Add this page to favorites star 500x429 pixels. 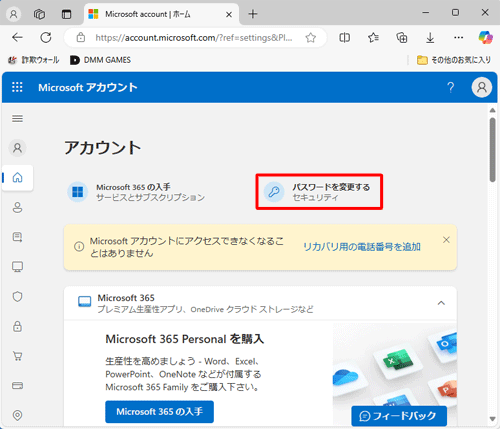(311, 38)
